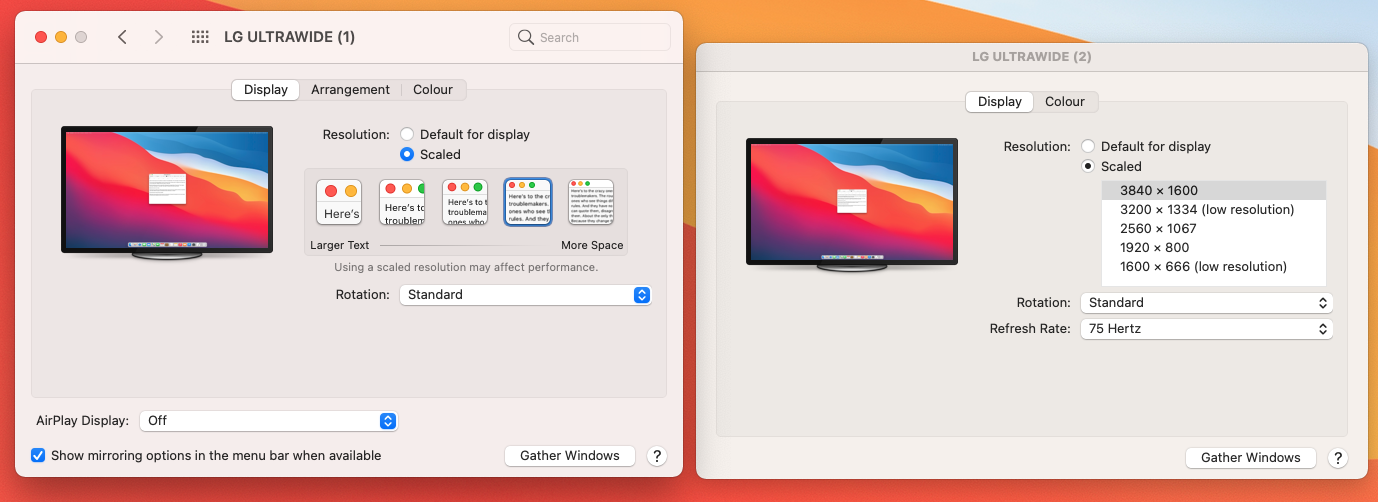Switch to Colour tab in window (2)
1378x502 pixels.
point(1065,101)
